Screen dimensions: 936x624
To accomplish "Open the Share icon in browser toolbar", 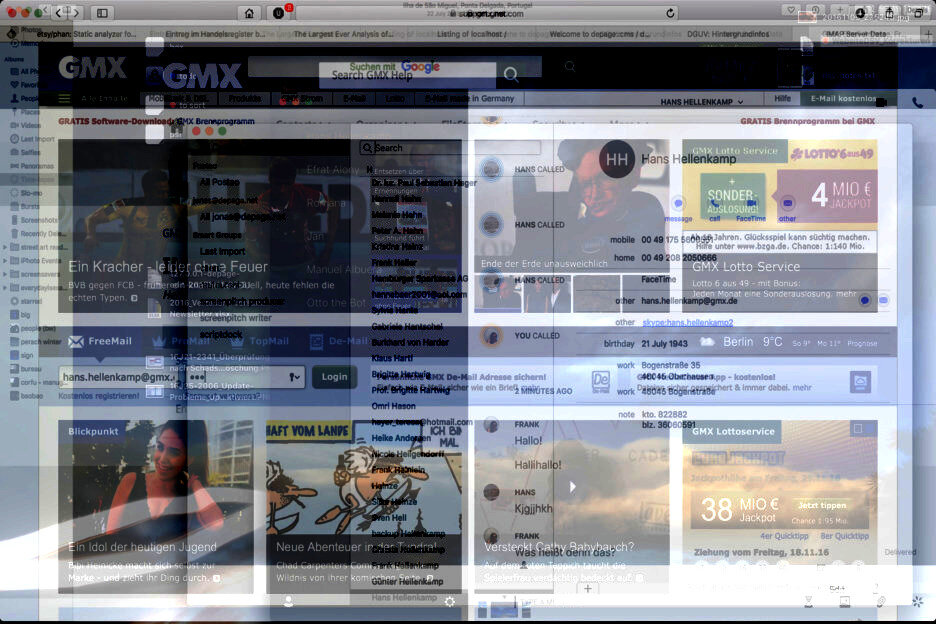I will 889,13.
